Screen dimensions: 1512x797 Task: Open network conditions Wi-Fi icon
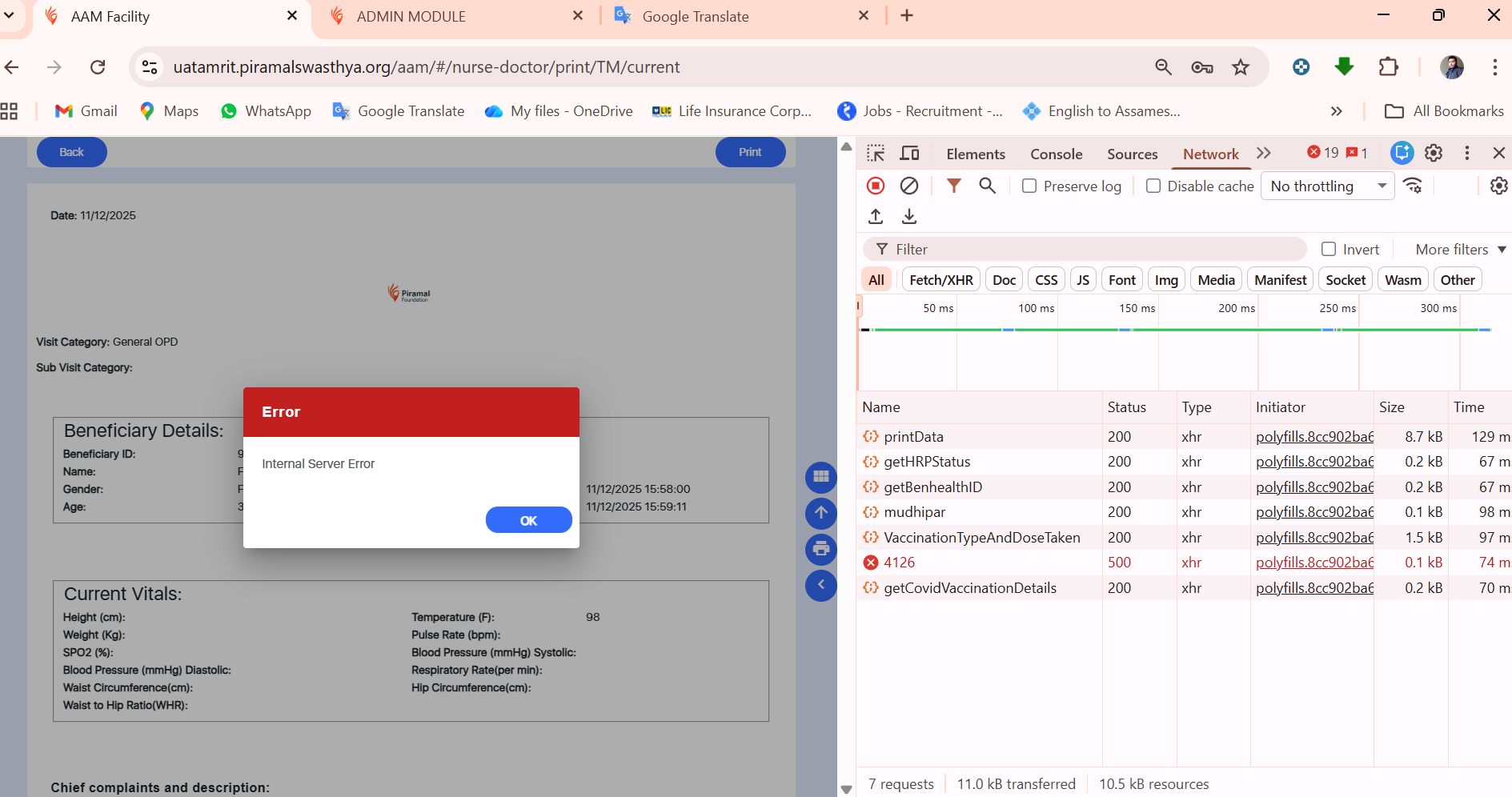[1414, 186]
